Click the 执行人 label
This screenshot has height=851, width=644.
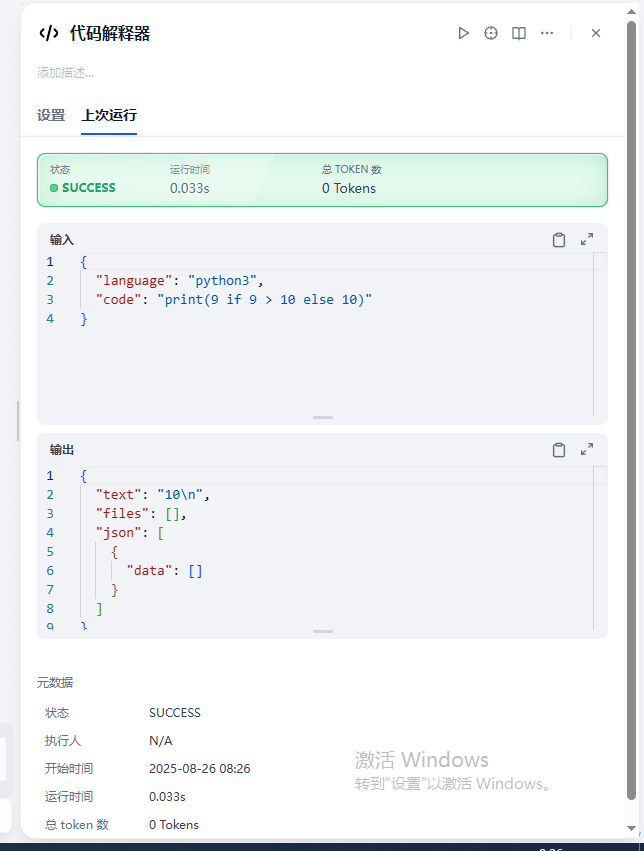pos(63,741)
